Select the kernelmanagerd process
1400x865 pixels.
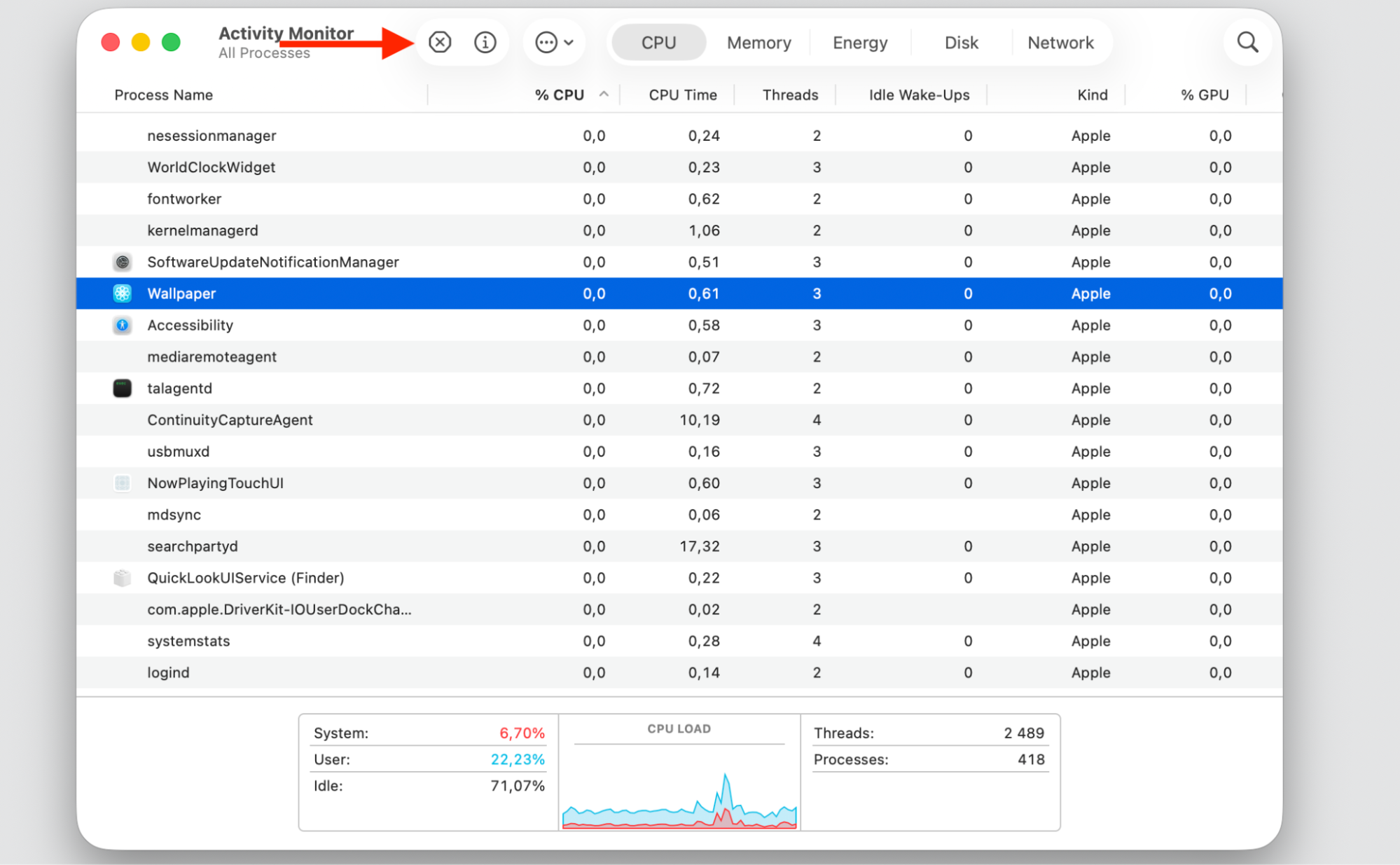click(x=679, y=230)
